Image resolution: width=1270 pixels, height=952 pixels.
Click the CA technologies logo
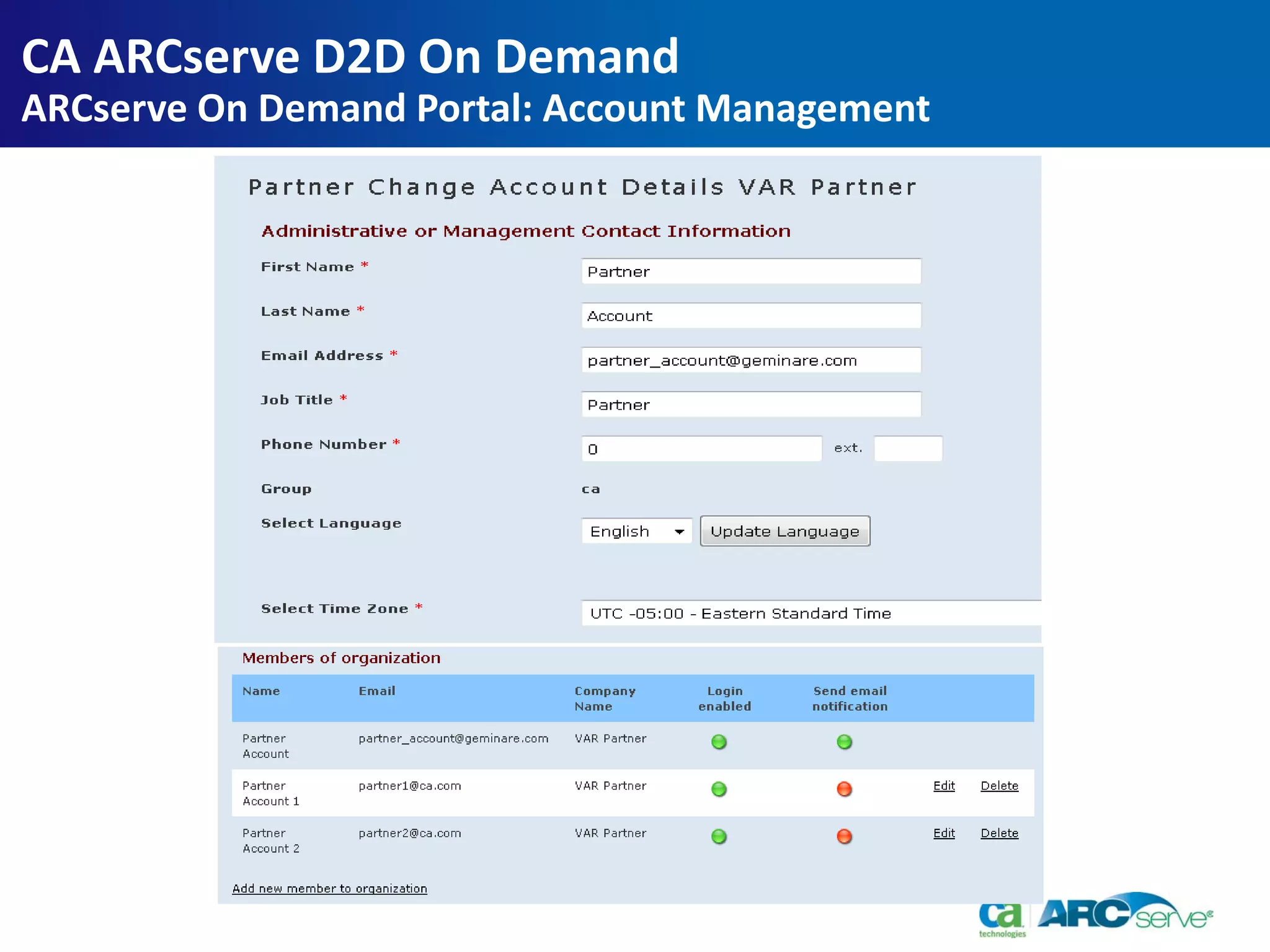[x=1001, y=920]
